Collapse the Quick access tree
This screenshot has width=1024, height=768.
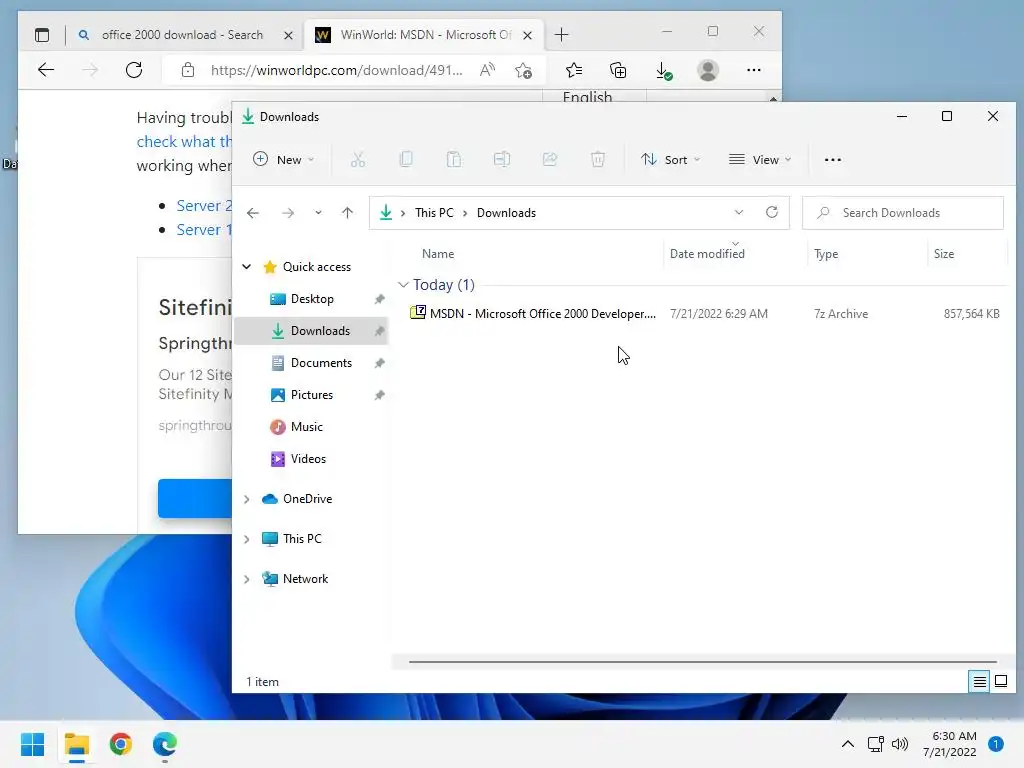[247, 266]
